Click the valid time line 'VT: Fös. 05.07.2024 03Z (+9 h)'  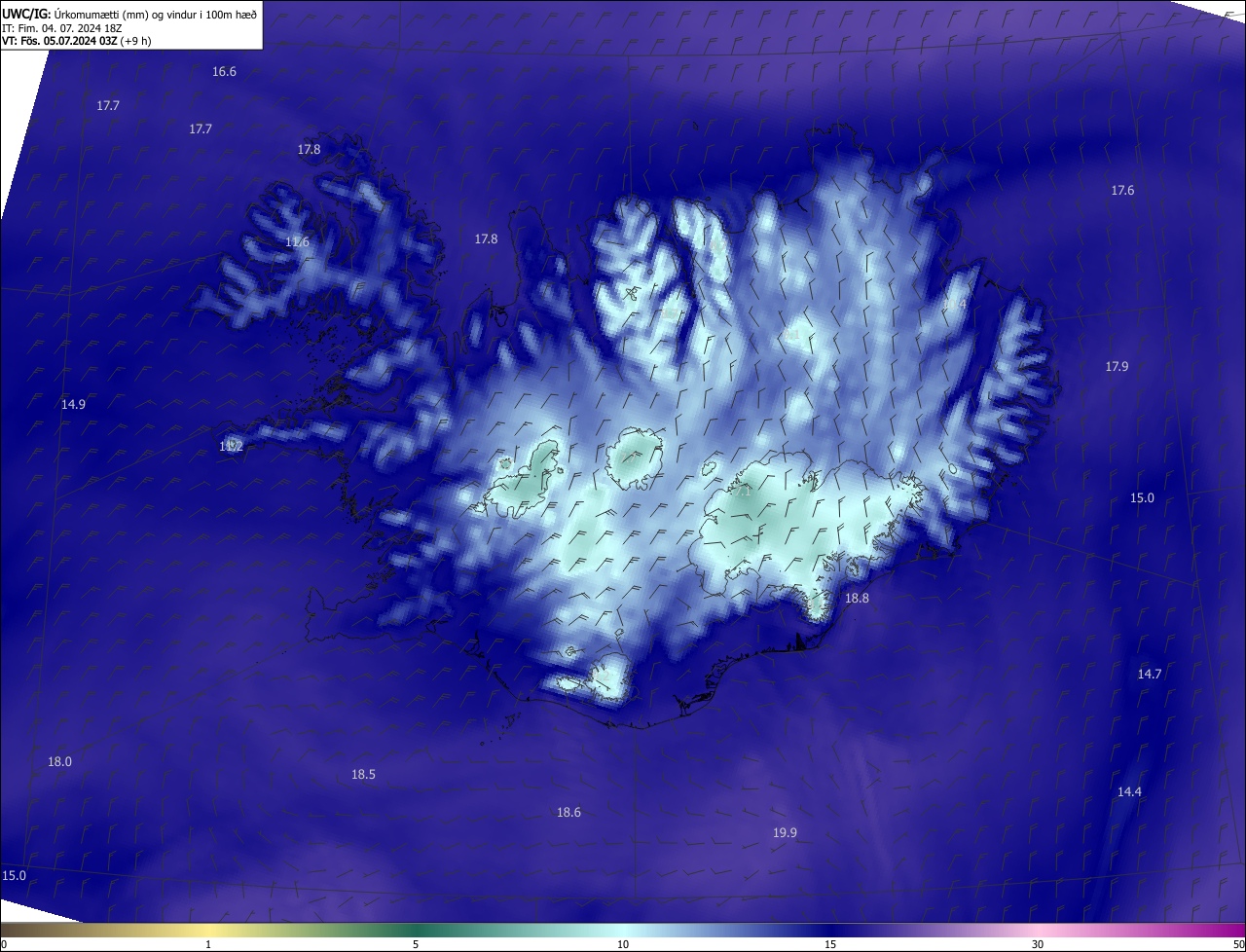76,41
